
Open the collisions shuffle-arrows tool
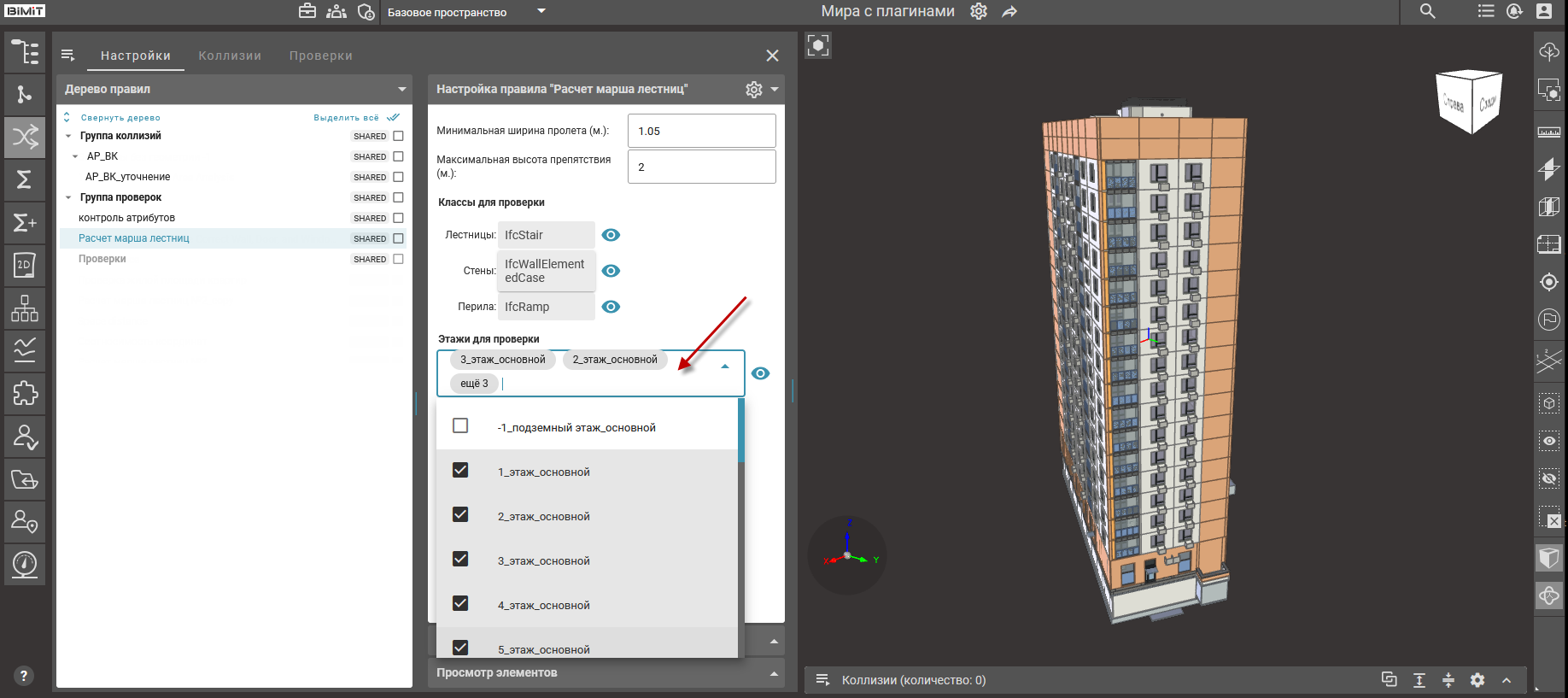point(25,137)
